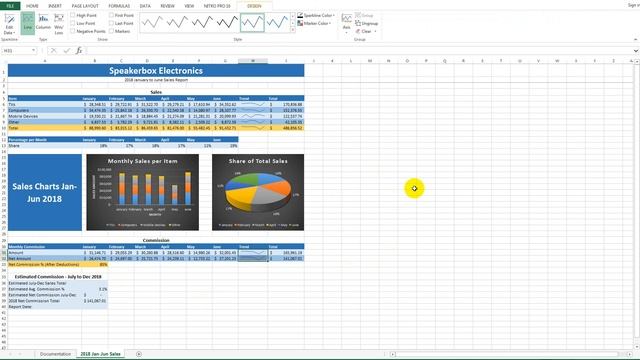Open Clear dropdown arrow
The height and width of the screenshot is (360, 640).
pos(375,31)
